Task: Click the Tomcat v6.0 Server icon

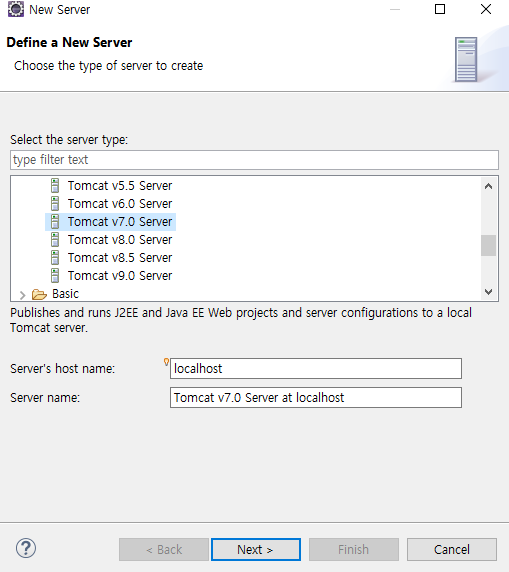Action: [55, 204]
